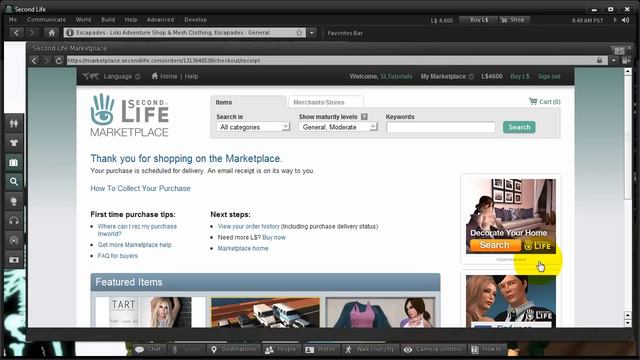Open How To Collect Your Purchase link
This screenshot has width=640, height=360.
click(x=140, y=188)
